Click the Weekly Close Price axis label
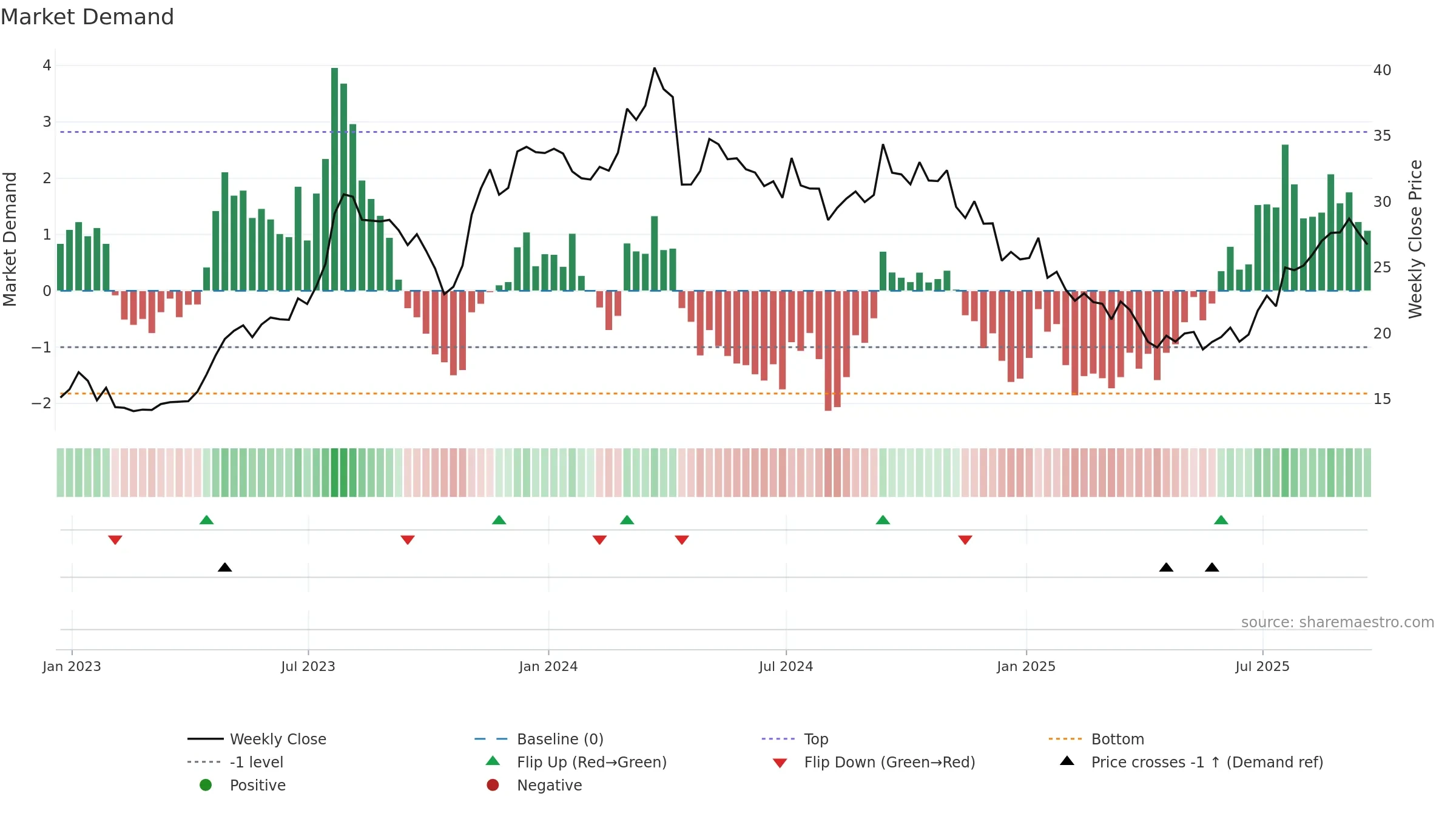The width and height of the screenshot is (1456, 819). pyautogui.click(x=1415, y=239)
